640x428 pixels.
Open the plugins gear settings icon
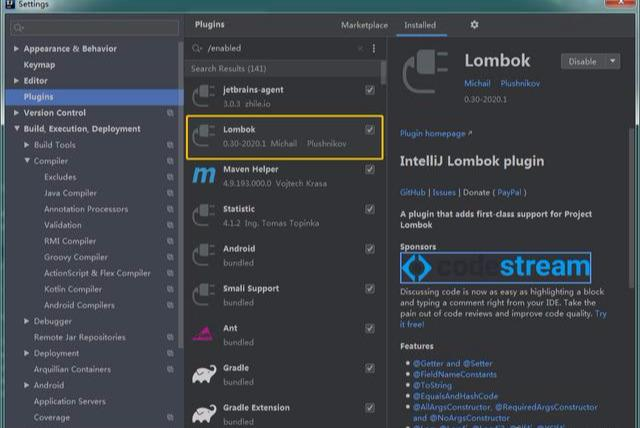coord(474,25)
